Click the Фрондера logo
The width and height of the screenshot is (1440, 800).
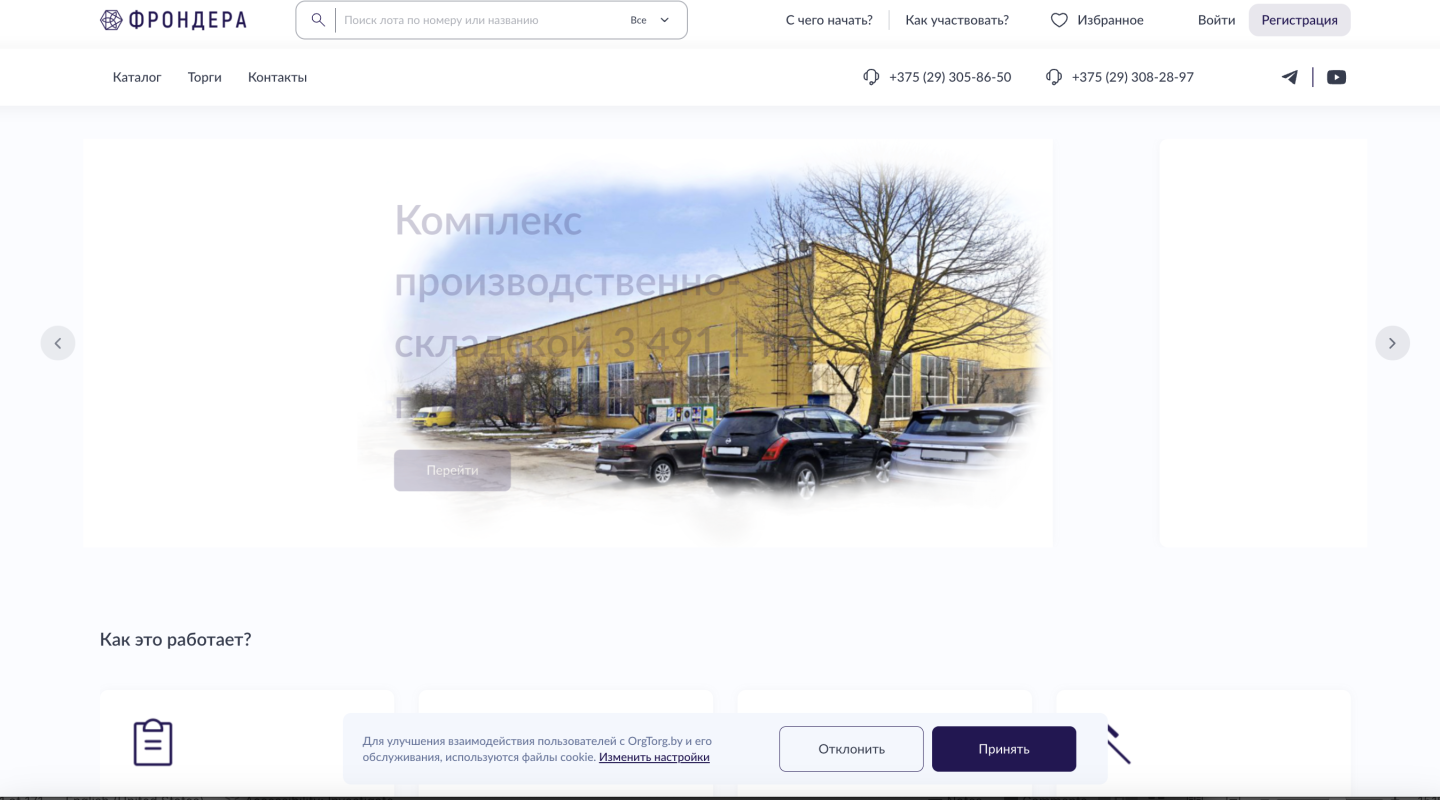coord(173,20)
